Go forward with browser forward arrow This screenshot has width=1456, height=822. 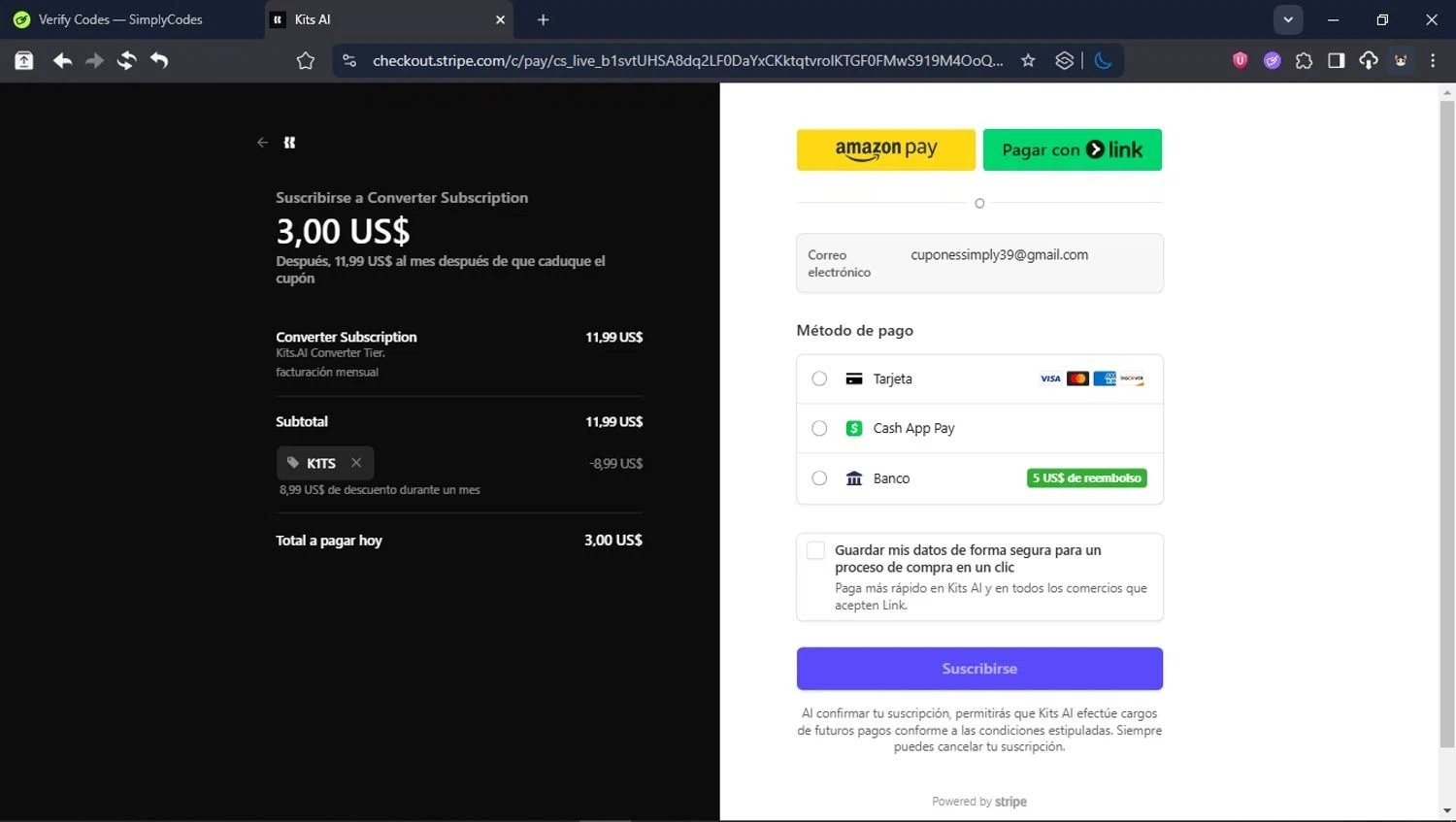(x=94, y=60)
